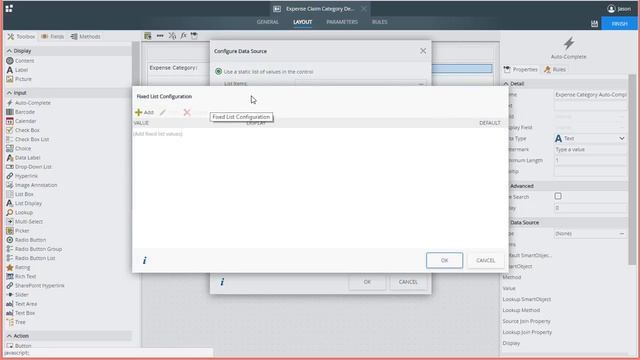Select the Content control icon

click(x=10, y=61)
